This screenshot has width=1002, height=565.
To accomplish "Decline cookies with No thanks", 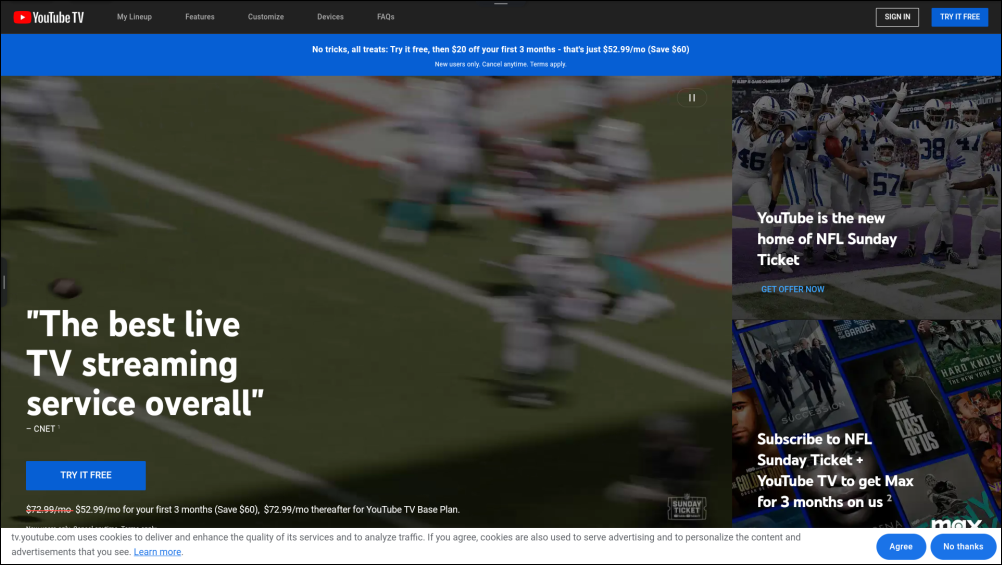I will pos(963,547).
